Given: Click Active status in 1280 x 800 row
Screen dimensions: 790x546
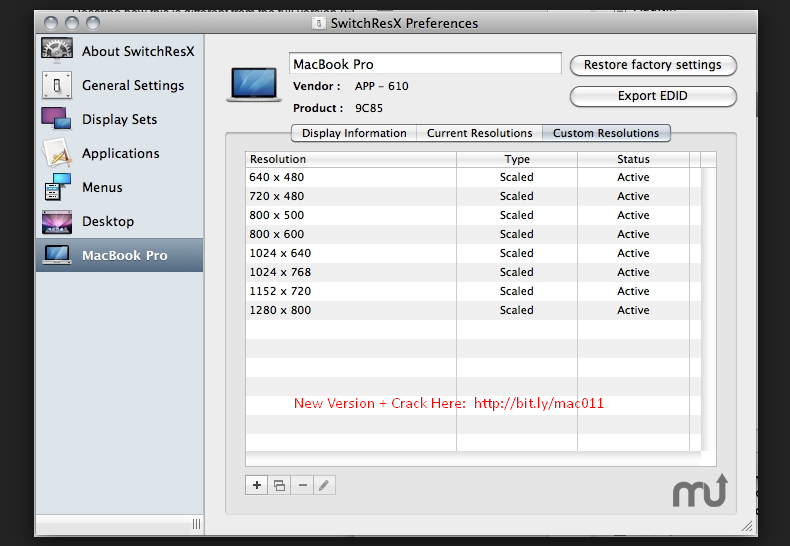Looking at the screenshot, I should pyautogui.click(x=633, y=310).
